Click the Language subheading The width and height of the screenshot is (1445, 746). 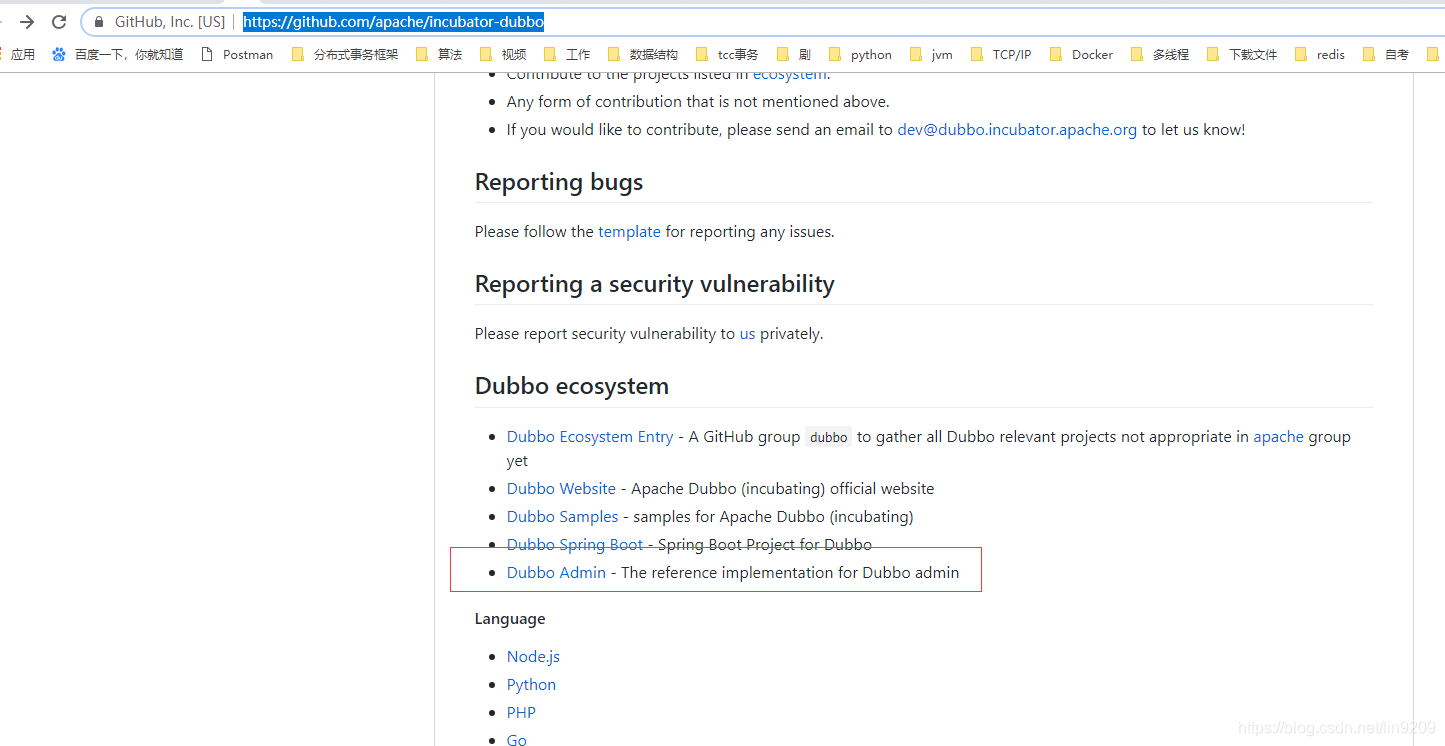(510, 619)
